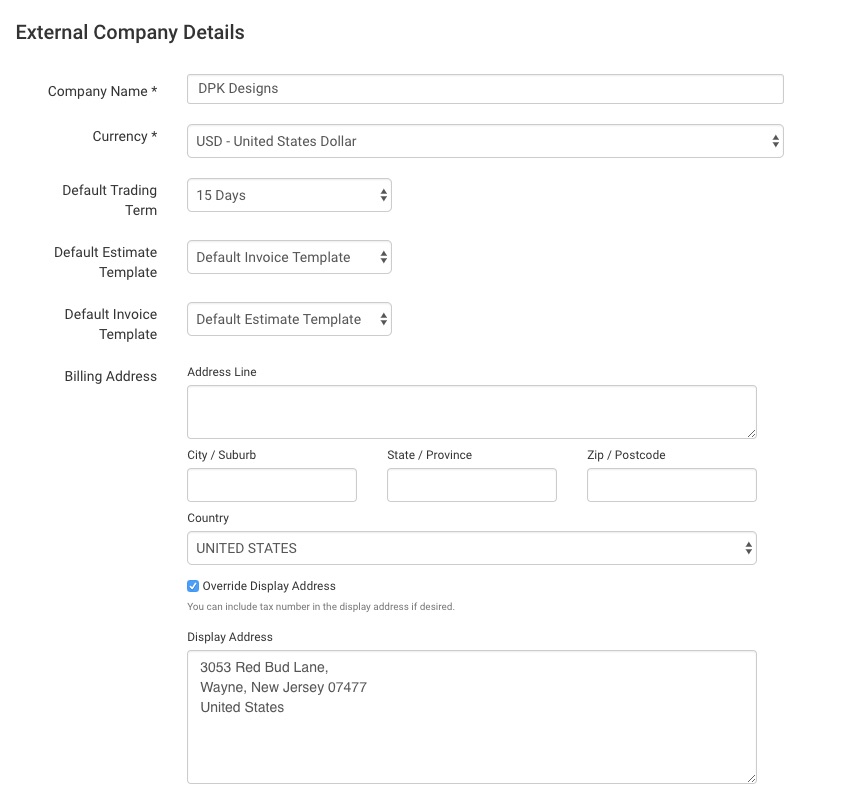Click the Address Line textarea resize grip
The width and height of the screenshot is (868, 795).
tap(751, 433)
